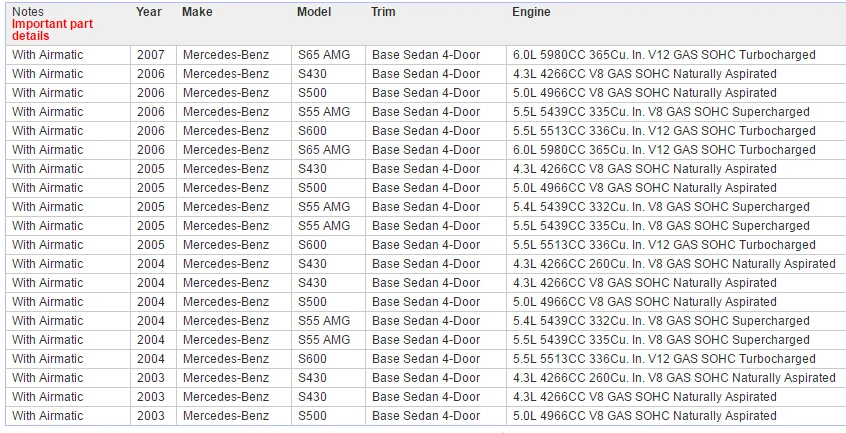Click the 2004 S600 V12 Turbocharged engine cell
The height and width of the screenshot is (433, 846).
click(676, 359)
